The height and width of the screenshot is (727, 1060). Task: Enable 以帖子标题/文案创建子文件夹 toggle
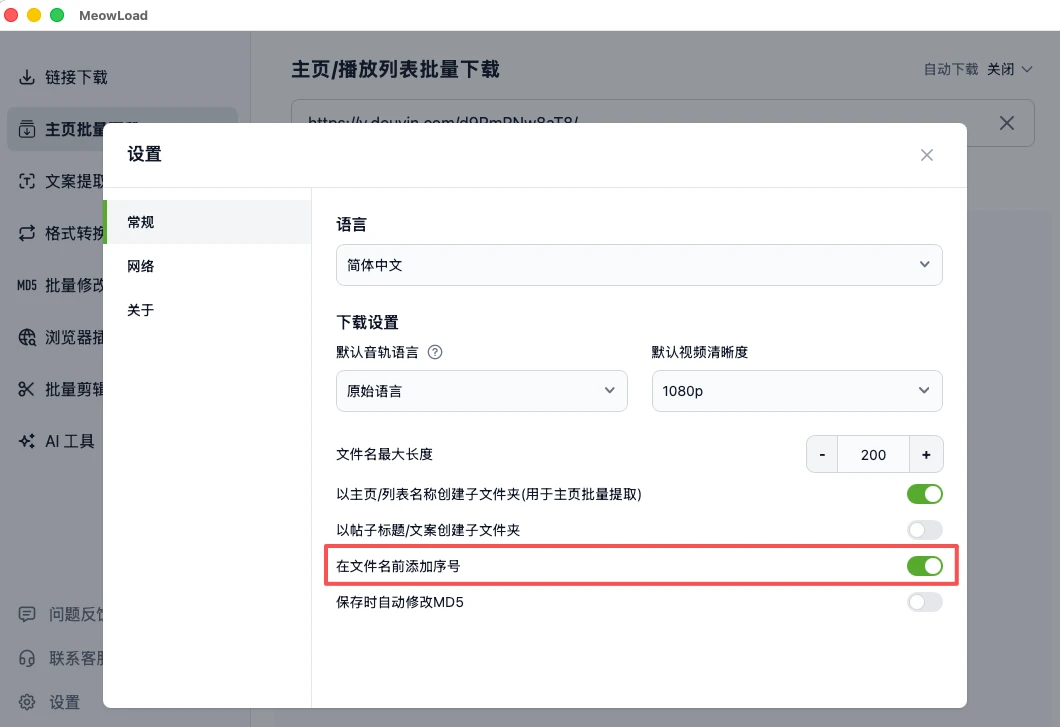[x=924, y=530]
